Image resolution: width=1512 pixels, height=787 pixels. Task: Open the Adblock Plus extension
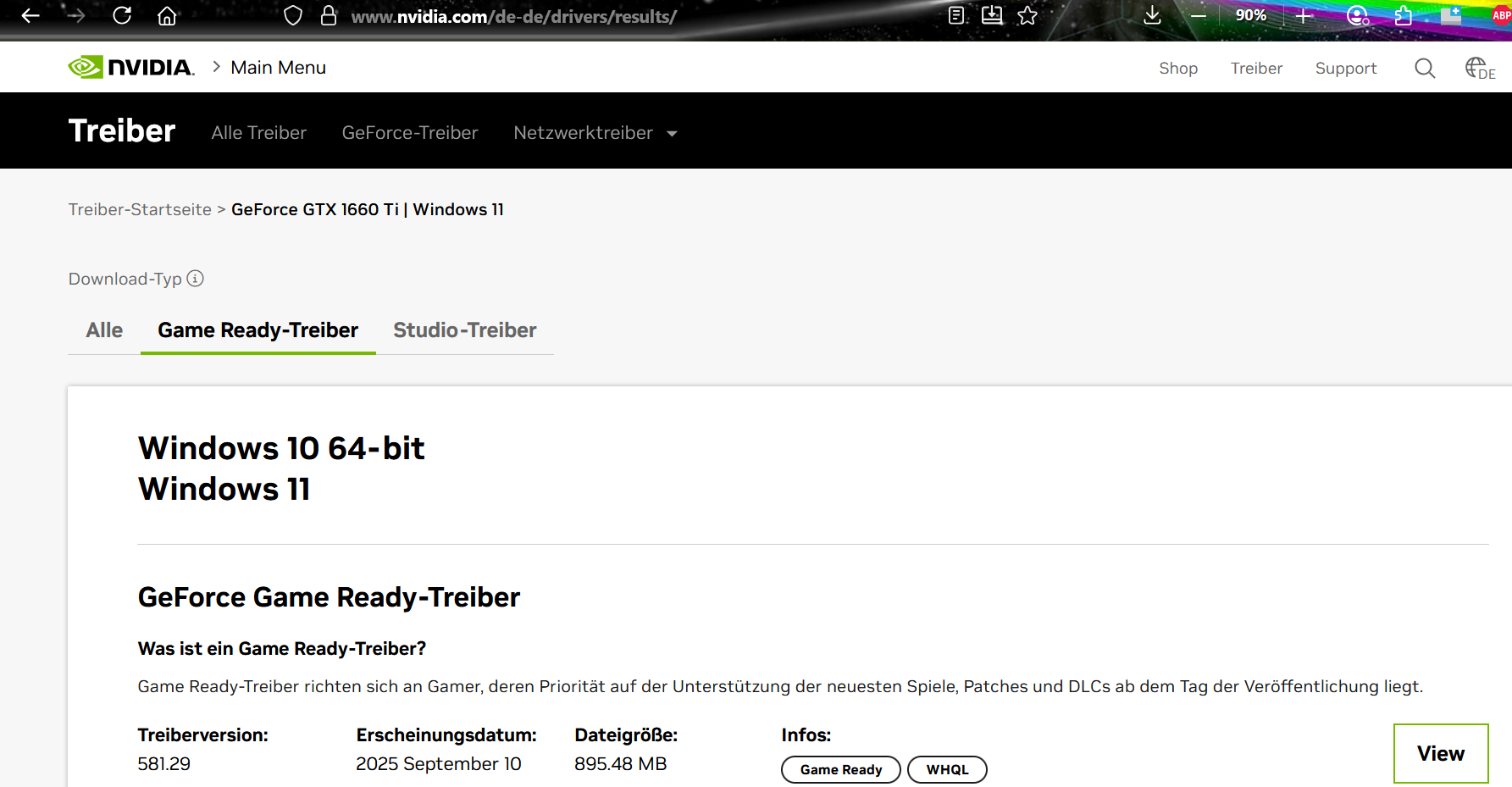click(1501, 15)
